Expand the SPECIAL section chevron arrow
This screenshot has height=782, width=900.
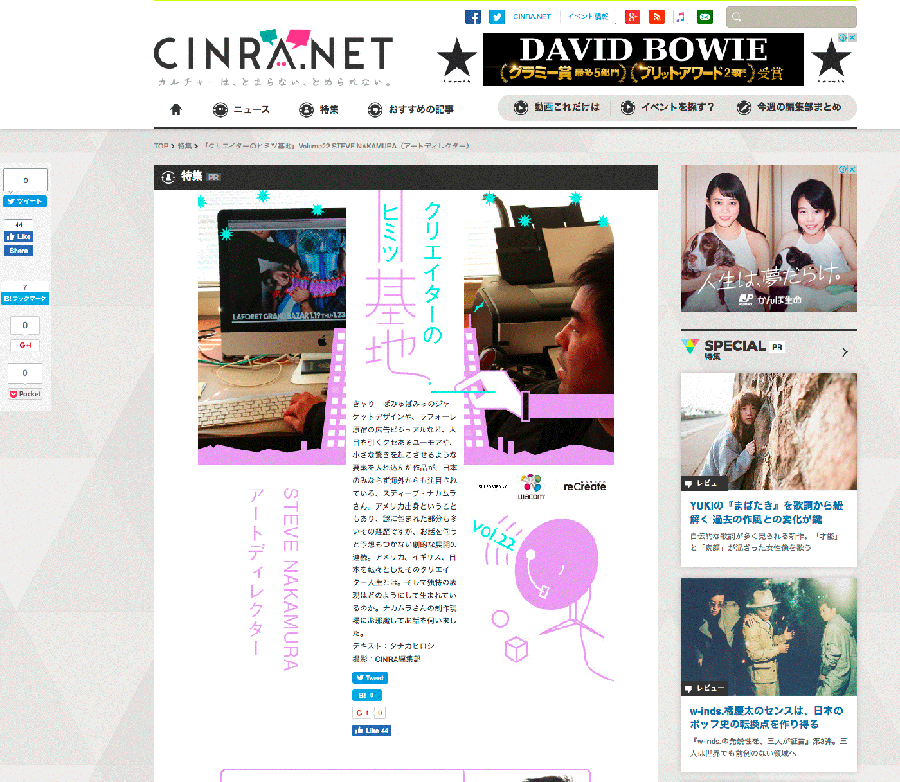point(845,352)
